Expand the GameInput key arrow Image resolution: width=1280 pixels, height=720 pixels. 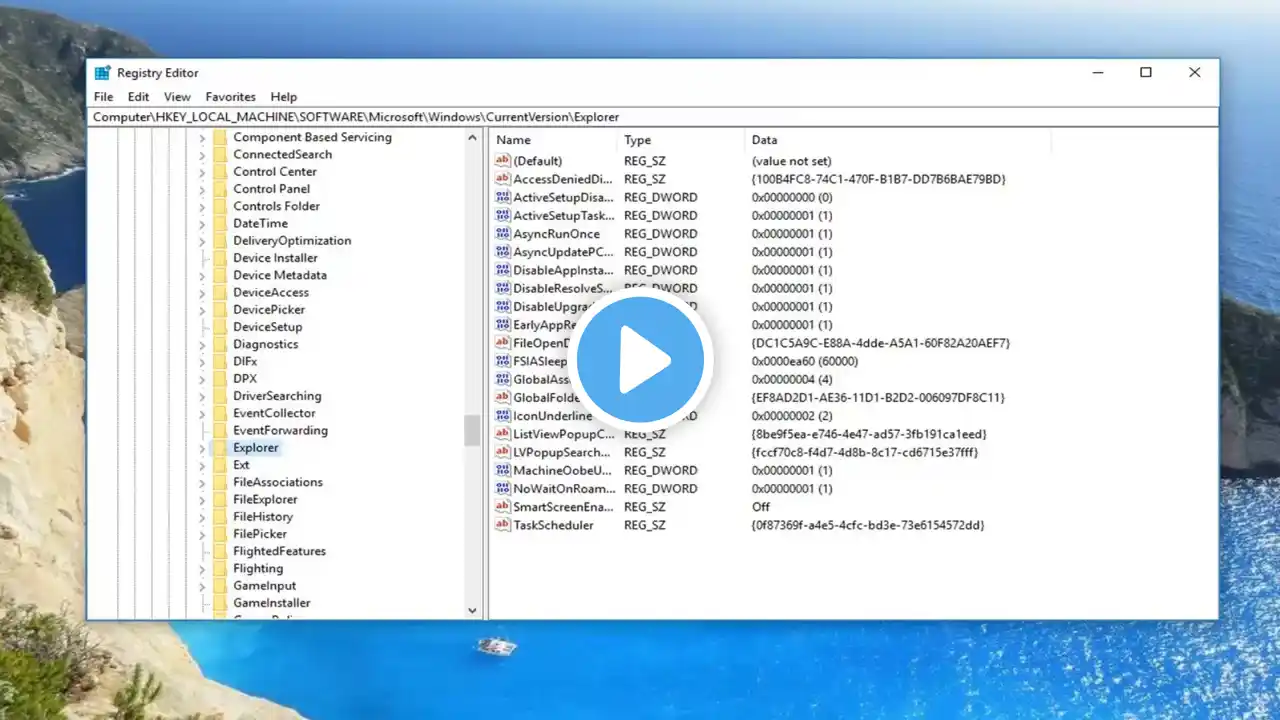click(x=202, y=586)
